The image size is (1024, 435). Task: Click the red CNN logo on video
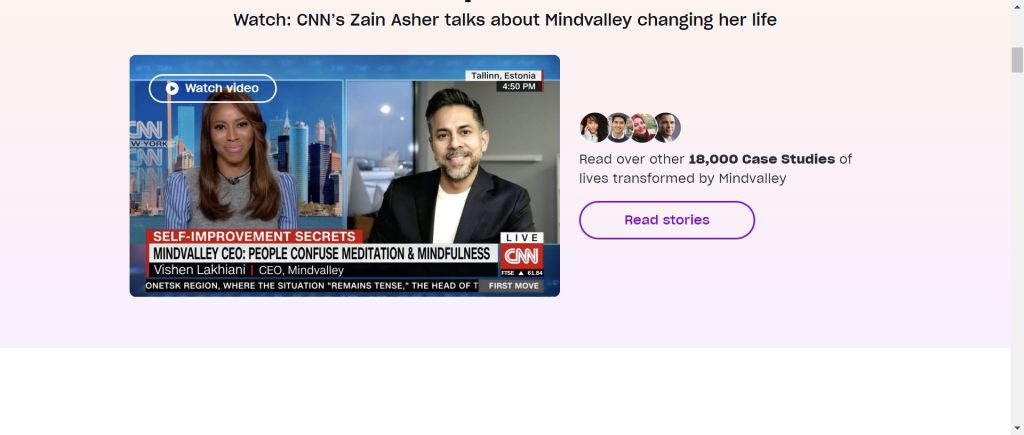[x=522, y=256]
